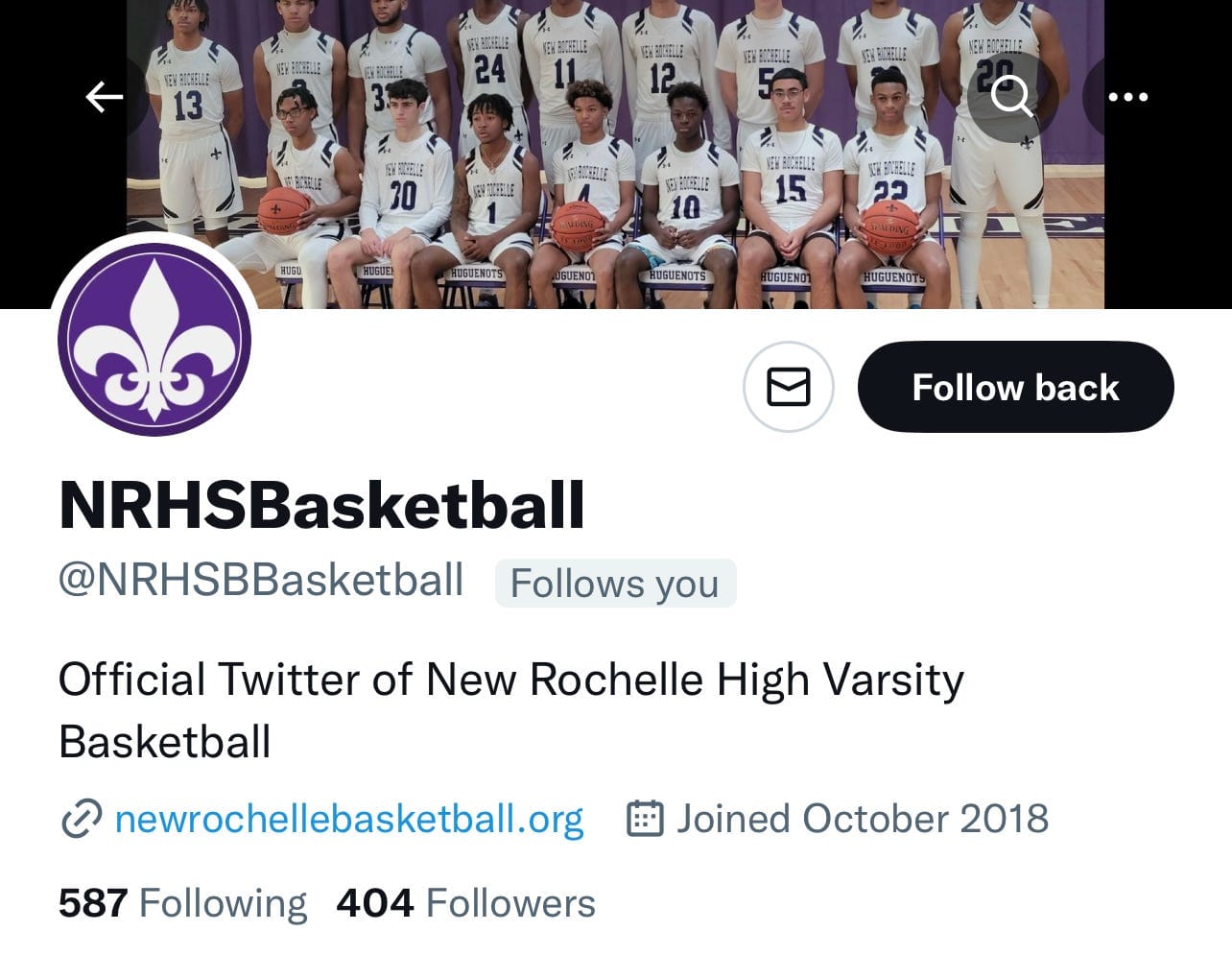Click the Follow back button
The image size is (1232, 955).
1015,387
